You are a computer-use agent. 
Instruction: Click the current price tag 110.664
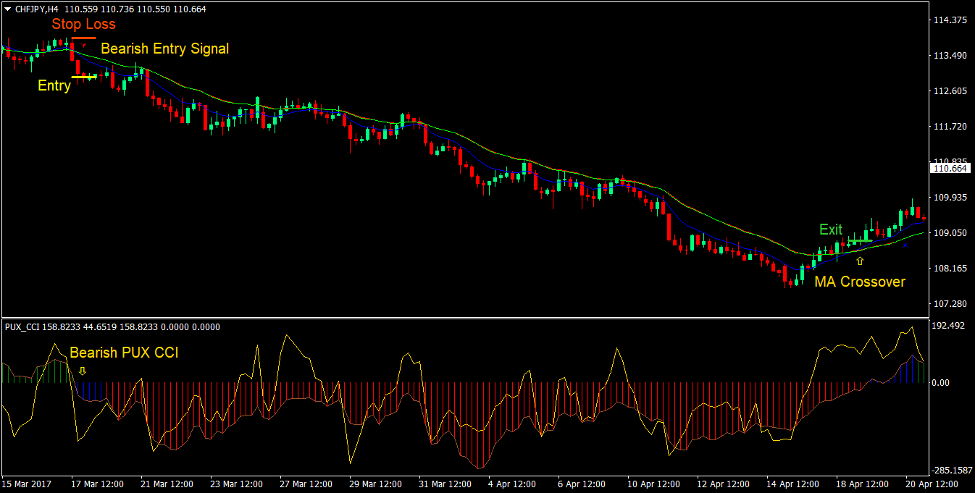pyautogui.click(x=951, y=169)
